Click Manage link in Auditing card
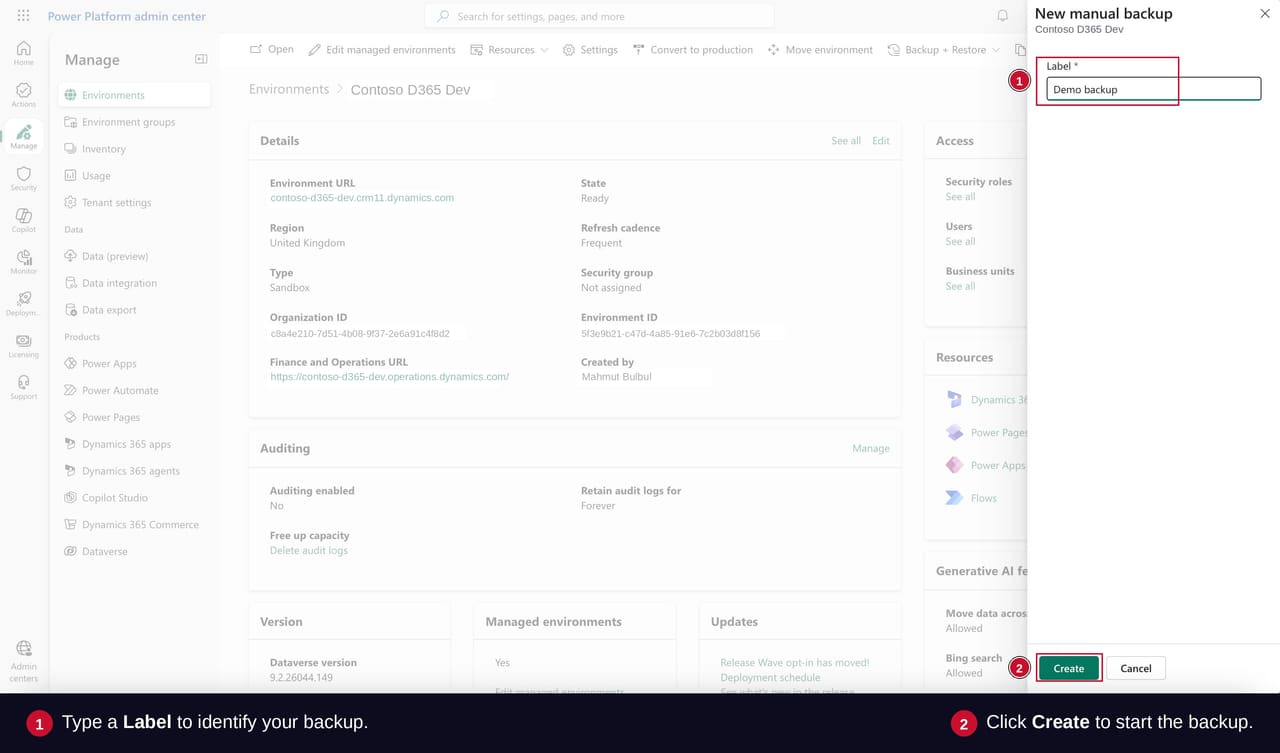1280x753 pixels. click(x=870, y=448)
